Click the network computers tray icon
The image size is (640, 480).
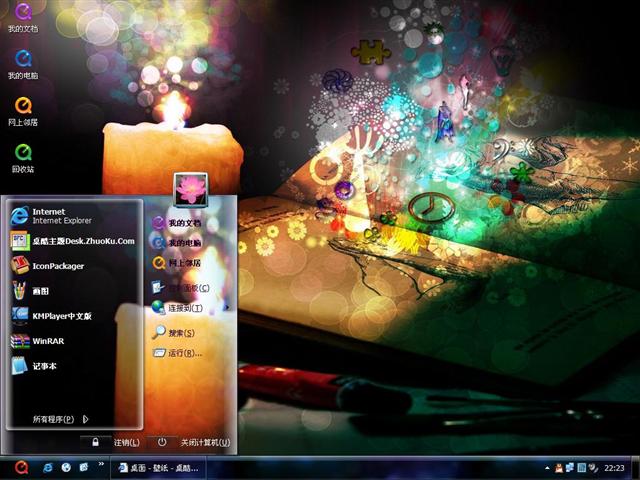[x=570, y=468]
